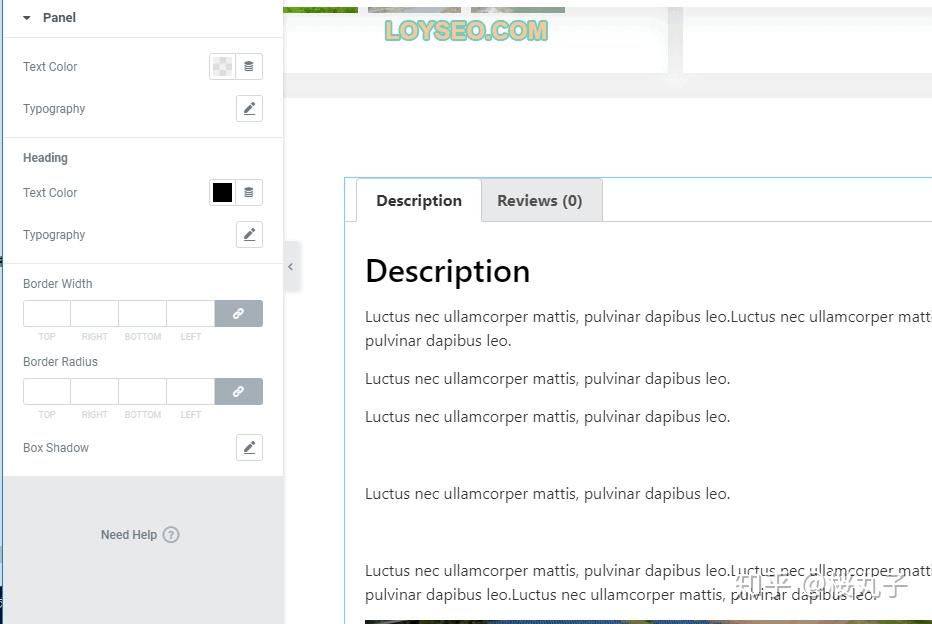The width and height of the screenshot is (932, 624).
Task: Collapse the editor side panel handle
Action: pyautogui.click(x=291, y=267)
